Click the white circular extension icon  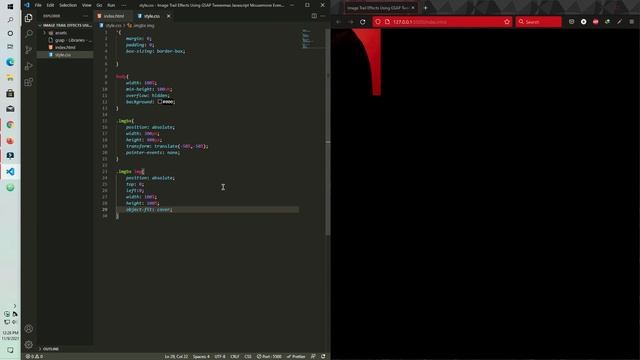[584, 22]
